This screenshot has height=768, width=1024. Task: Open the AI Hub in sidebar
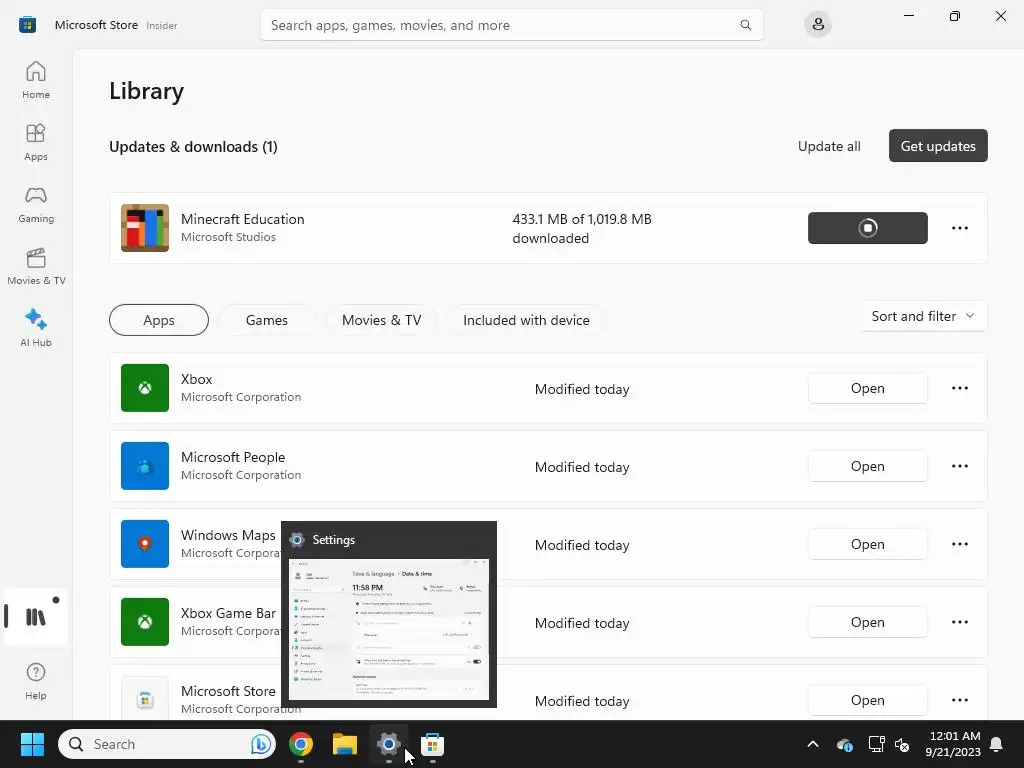tap(36, 328)
